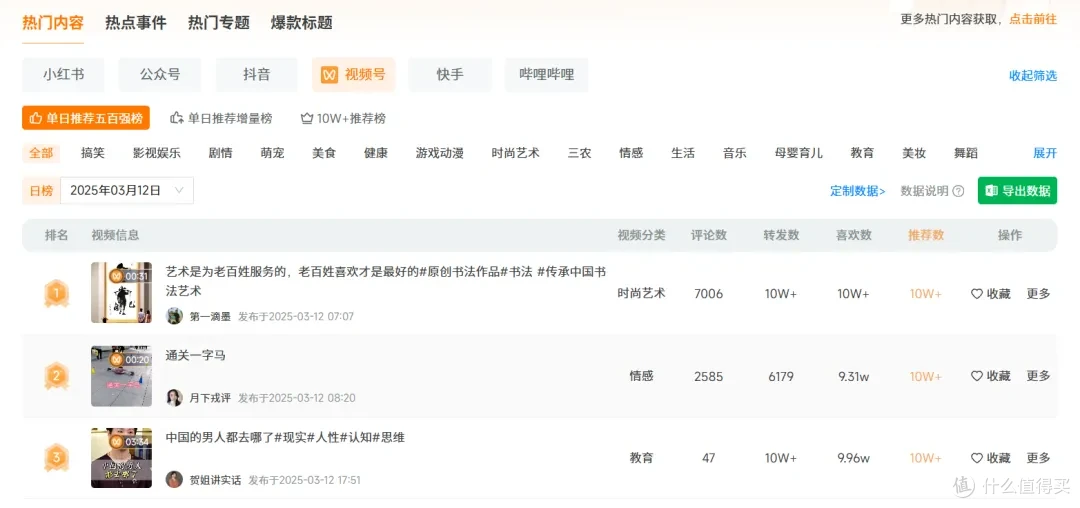Screen dimensions: 1080x508
Task: Click the 月下戎评 author avatar
Action: click(174, 398)
